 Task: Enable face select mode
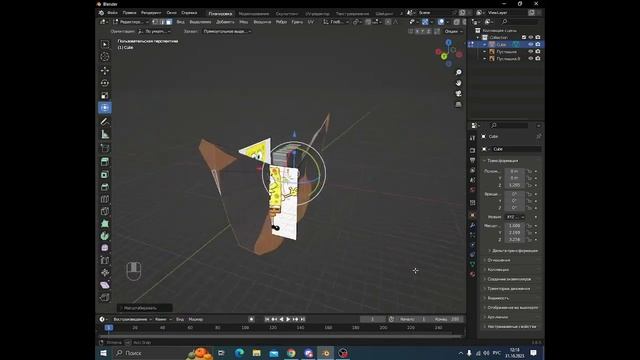click(x=169, y=22)
